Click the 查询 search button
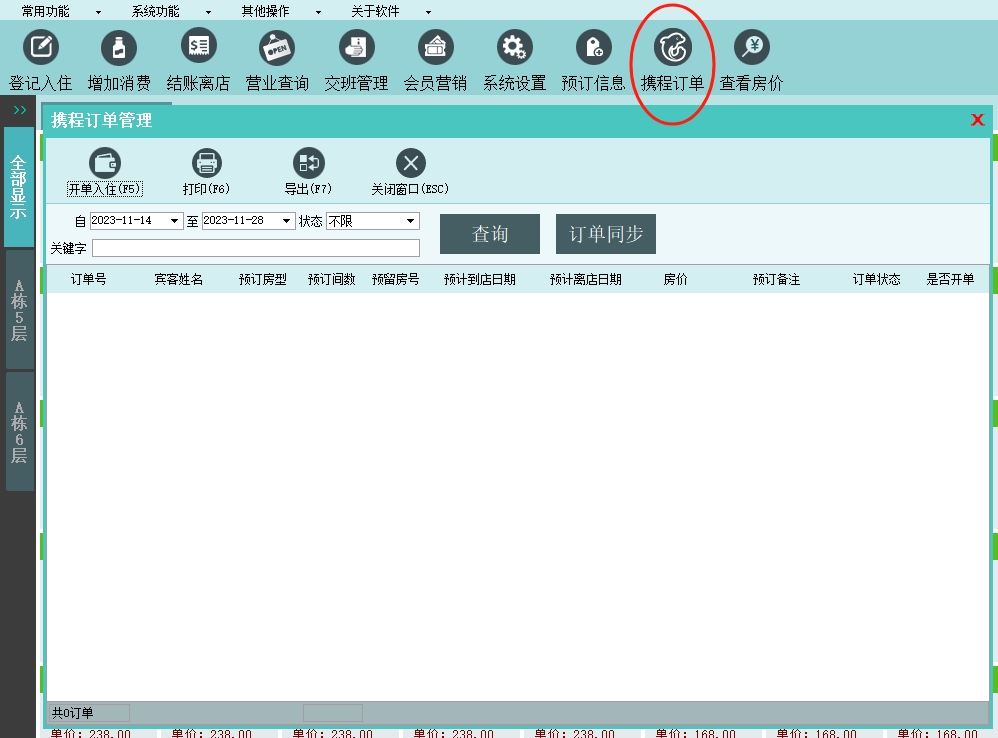Image resolution: width=998 pixels, height=738 pixels. point(490,234)
